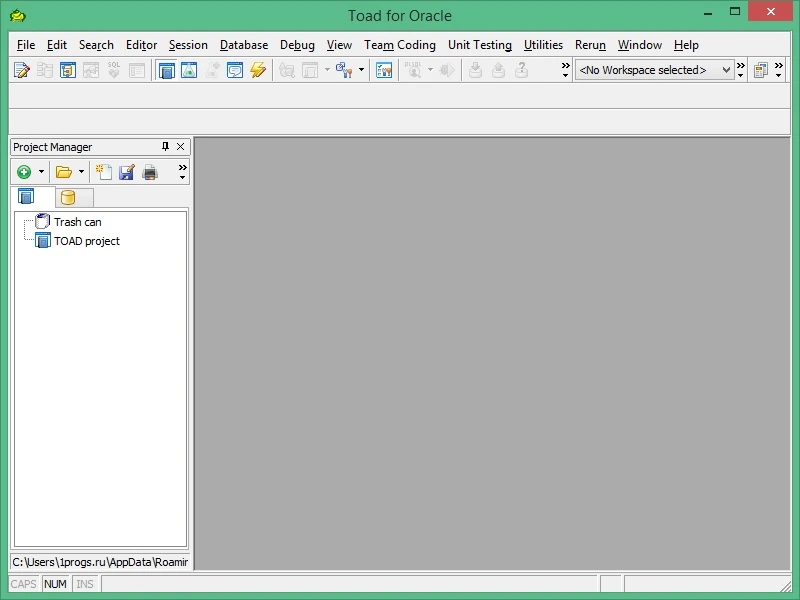The width and height of the screenshot is (800, 600).
Task: Click the green plus add icon
Action: coord(23,172)
